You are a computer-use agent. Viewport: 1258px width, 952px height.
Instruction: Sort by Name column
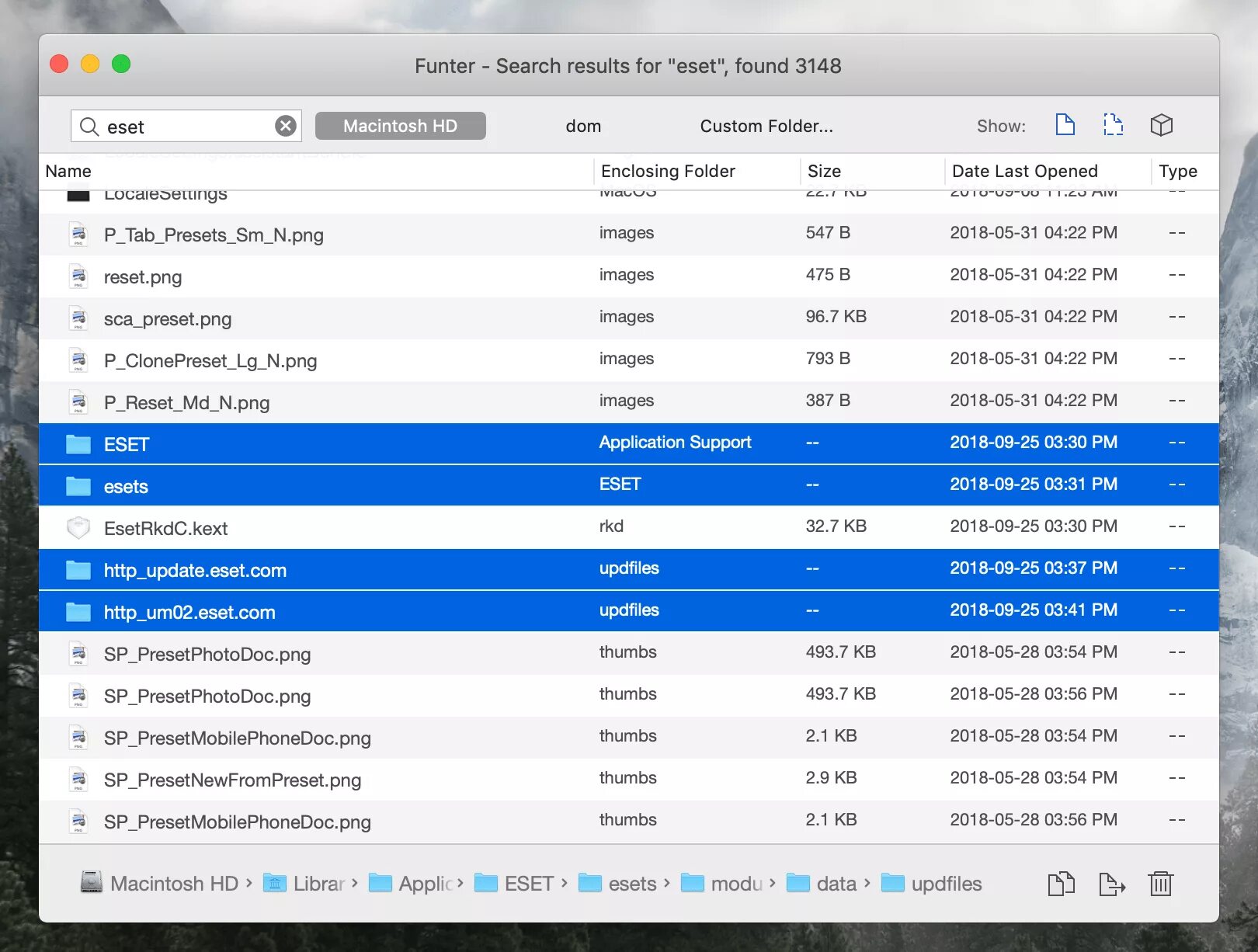point(68,171)
